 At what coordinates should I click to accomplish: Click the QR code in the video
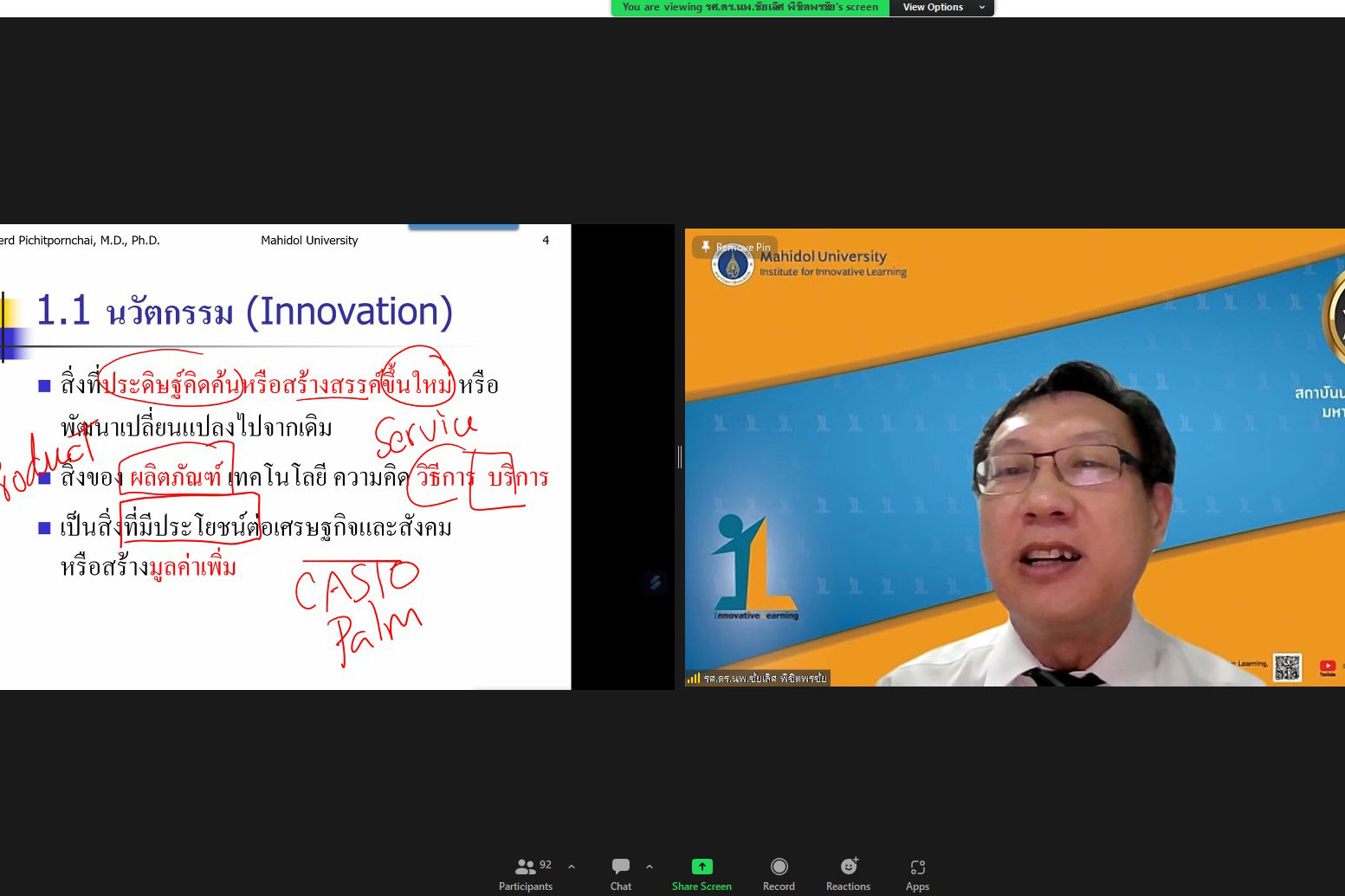point(1287,667)
